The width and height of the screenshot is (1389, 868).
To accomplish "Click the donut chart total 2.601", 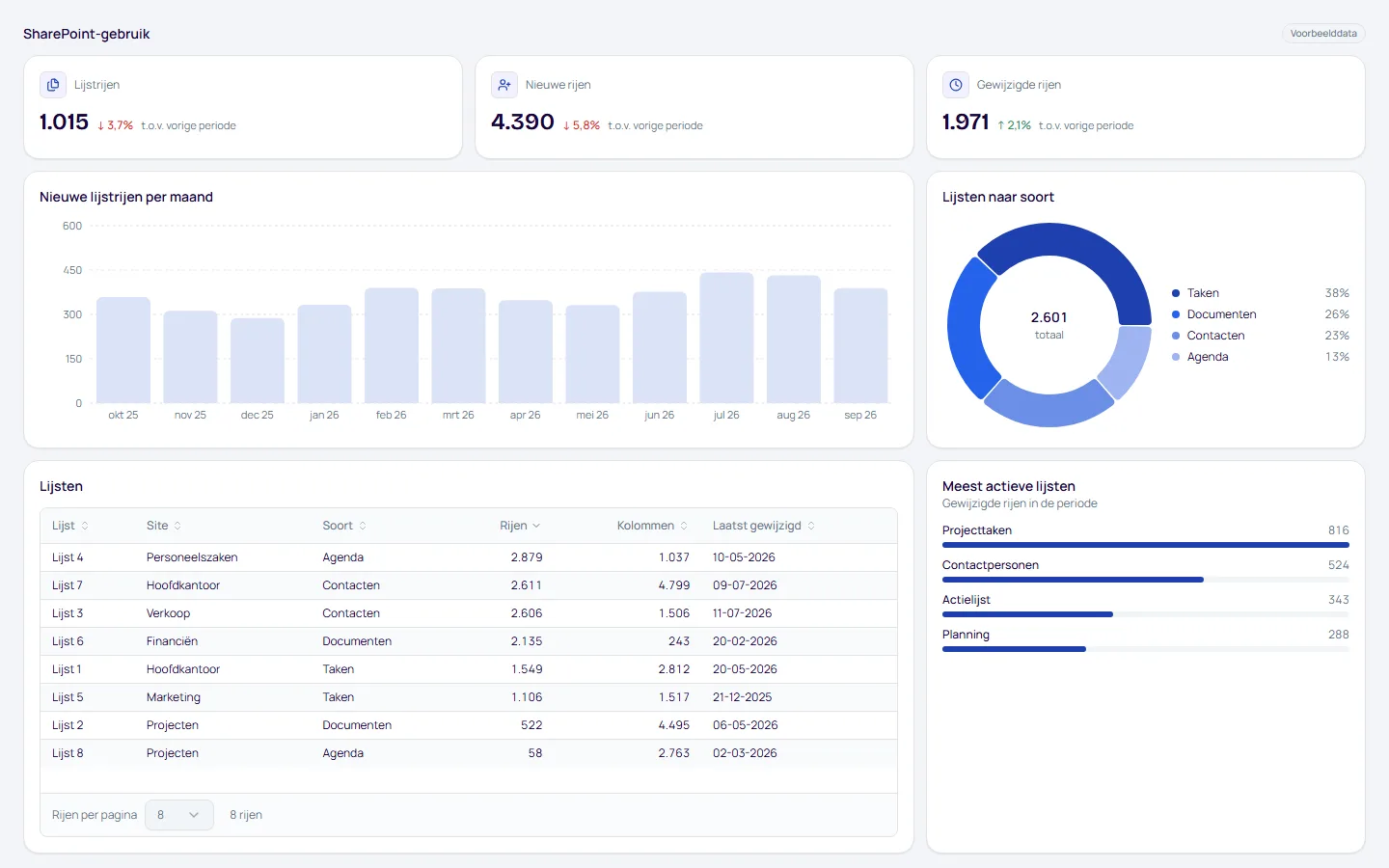I will [1049, 317].
